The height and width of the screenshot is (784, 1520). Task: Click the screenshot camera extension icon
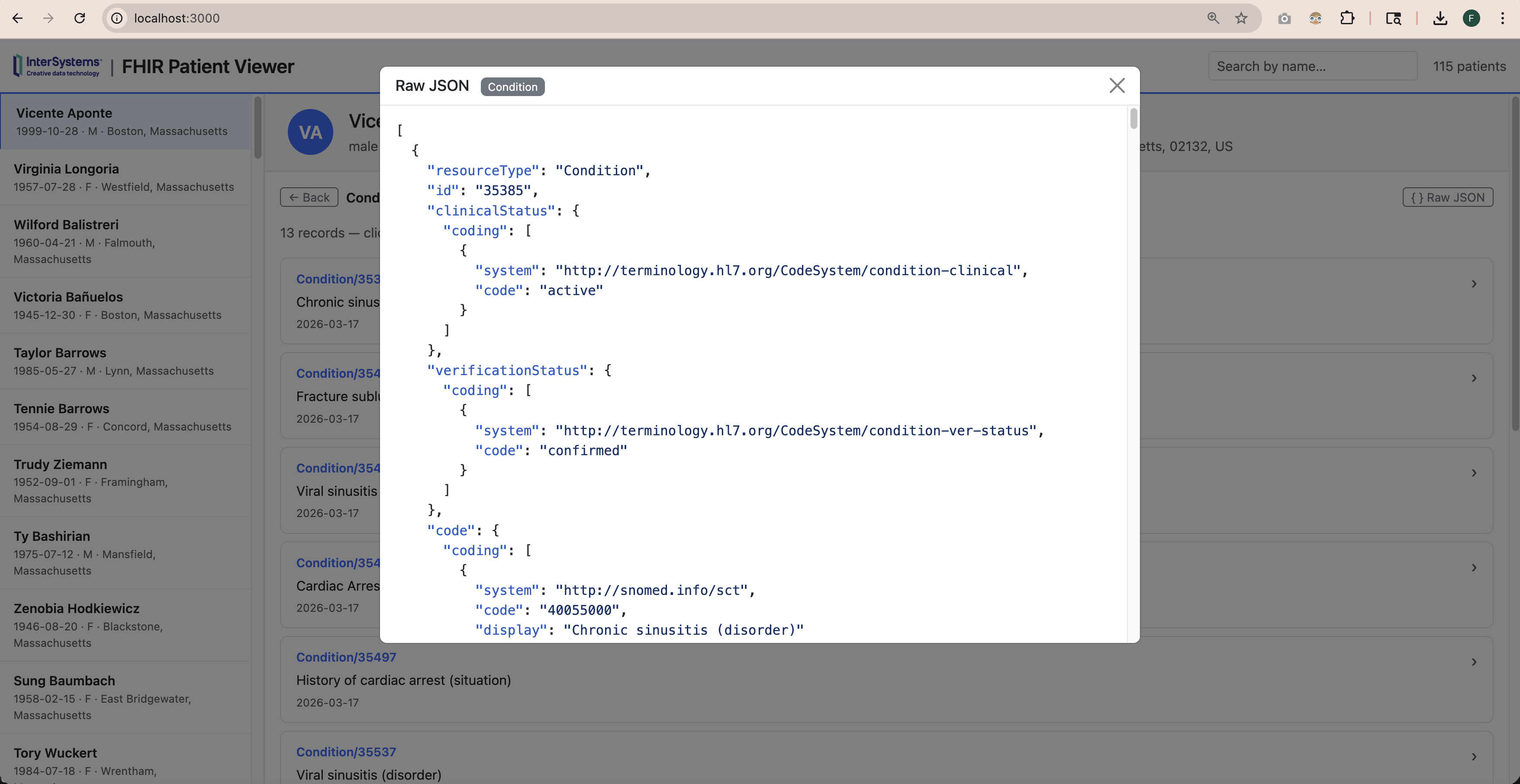click(1284, 18)
